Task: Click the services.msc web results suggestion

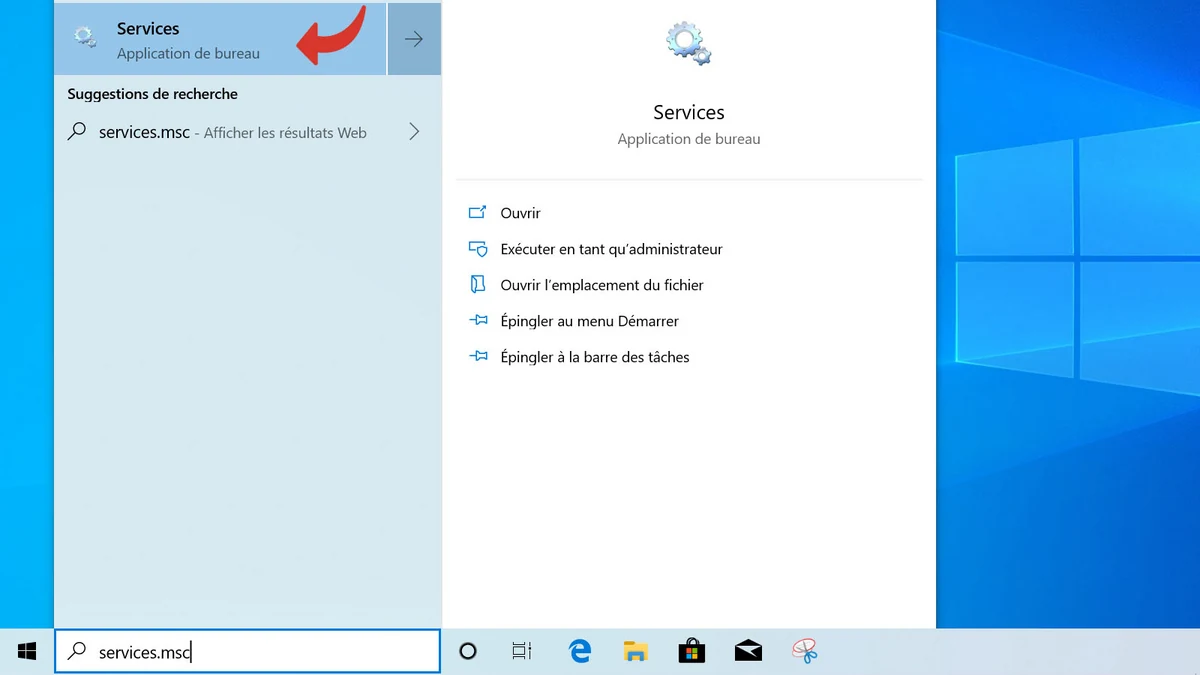Action: point(232,132)
